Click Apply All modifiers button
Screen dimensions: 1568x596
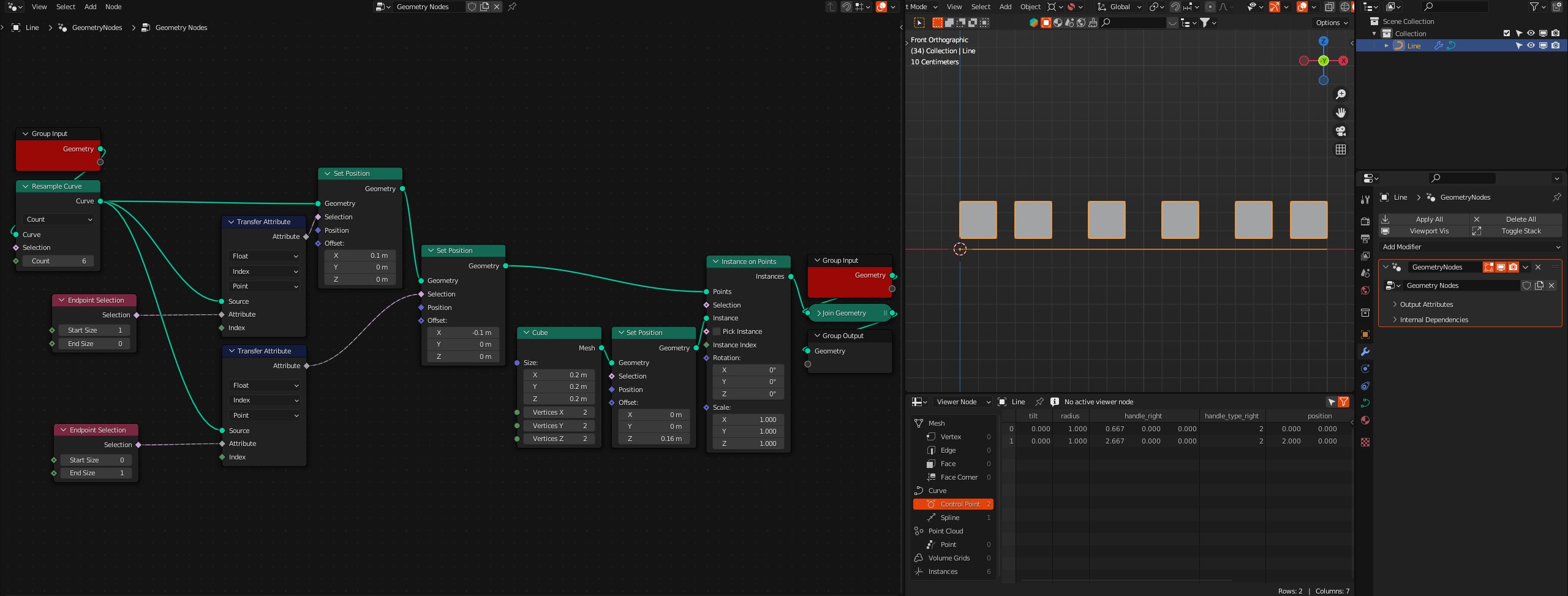[1424, 219]
